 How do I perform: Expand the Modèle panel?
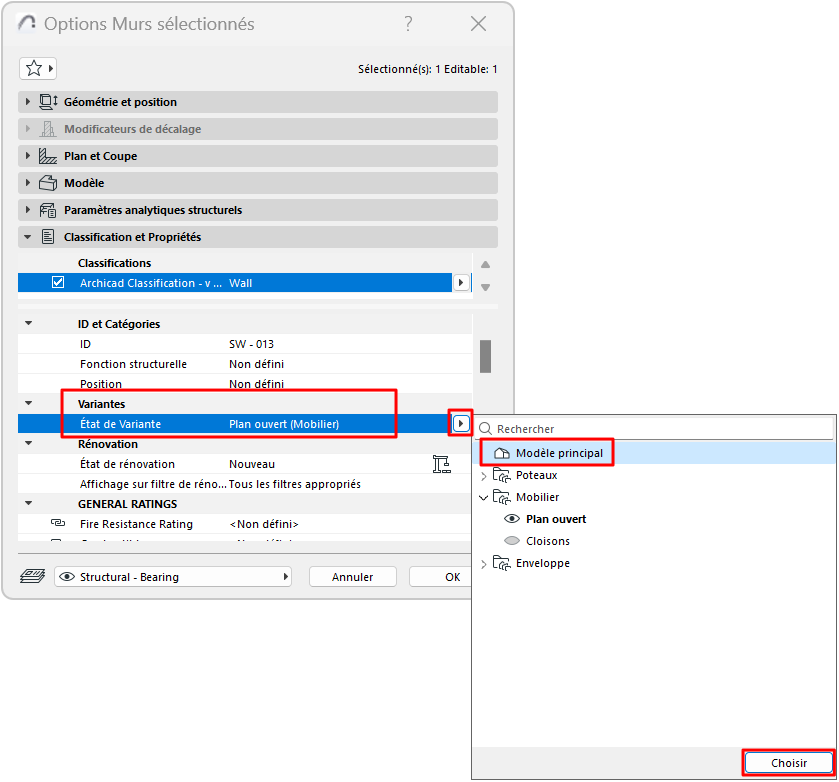28,183
